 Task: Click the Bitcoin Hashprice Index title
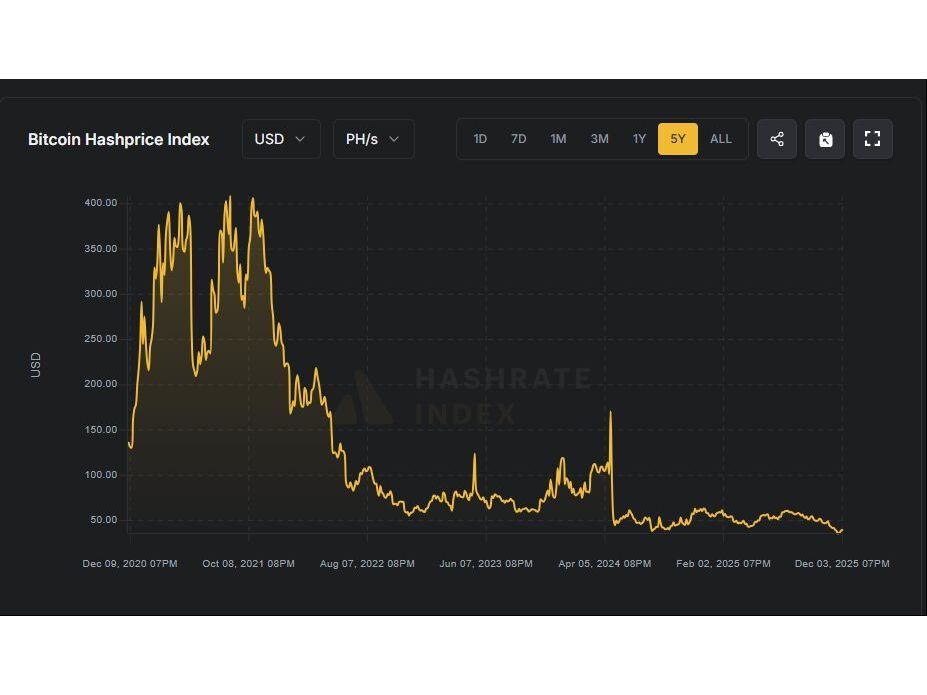119,139
